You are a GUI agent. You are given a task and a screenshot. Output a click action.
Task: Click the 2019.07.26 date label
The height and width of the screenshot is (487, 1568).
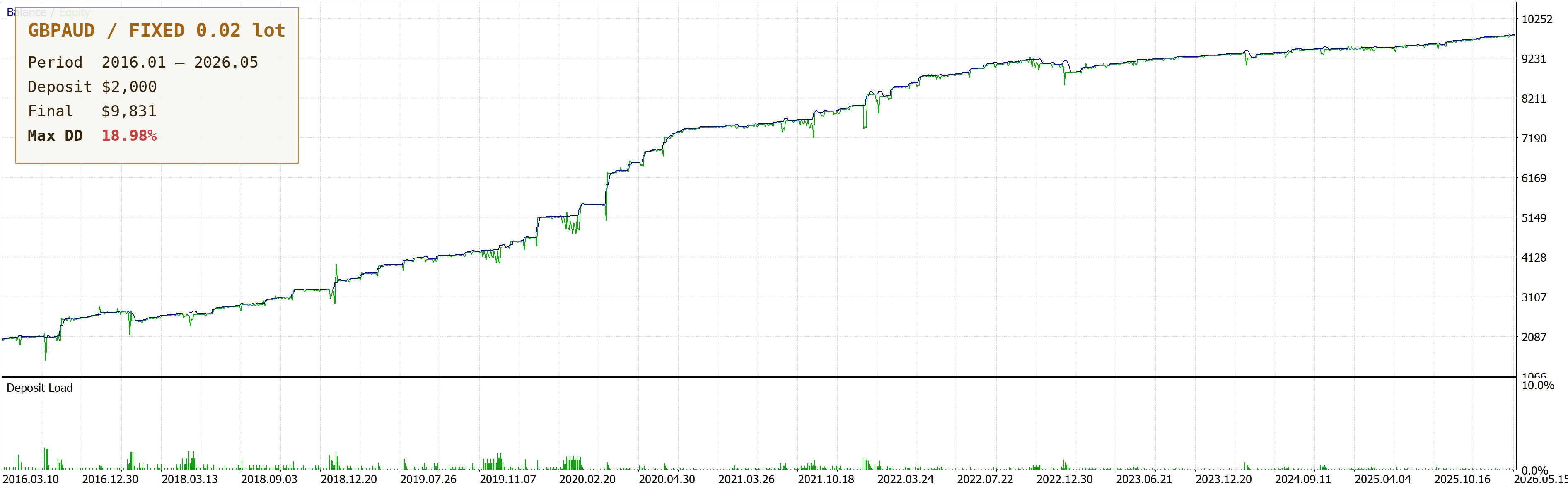(x=428, y=479)
